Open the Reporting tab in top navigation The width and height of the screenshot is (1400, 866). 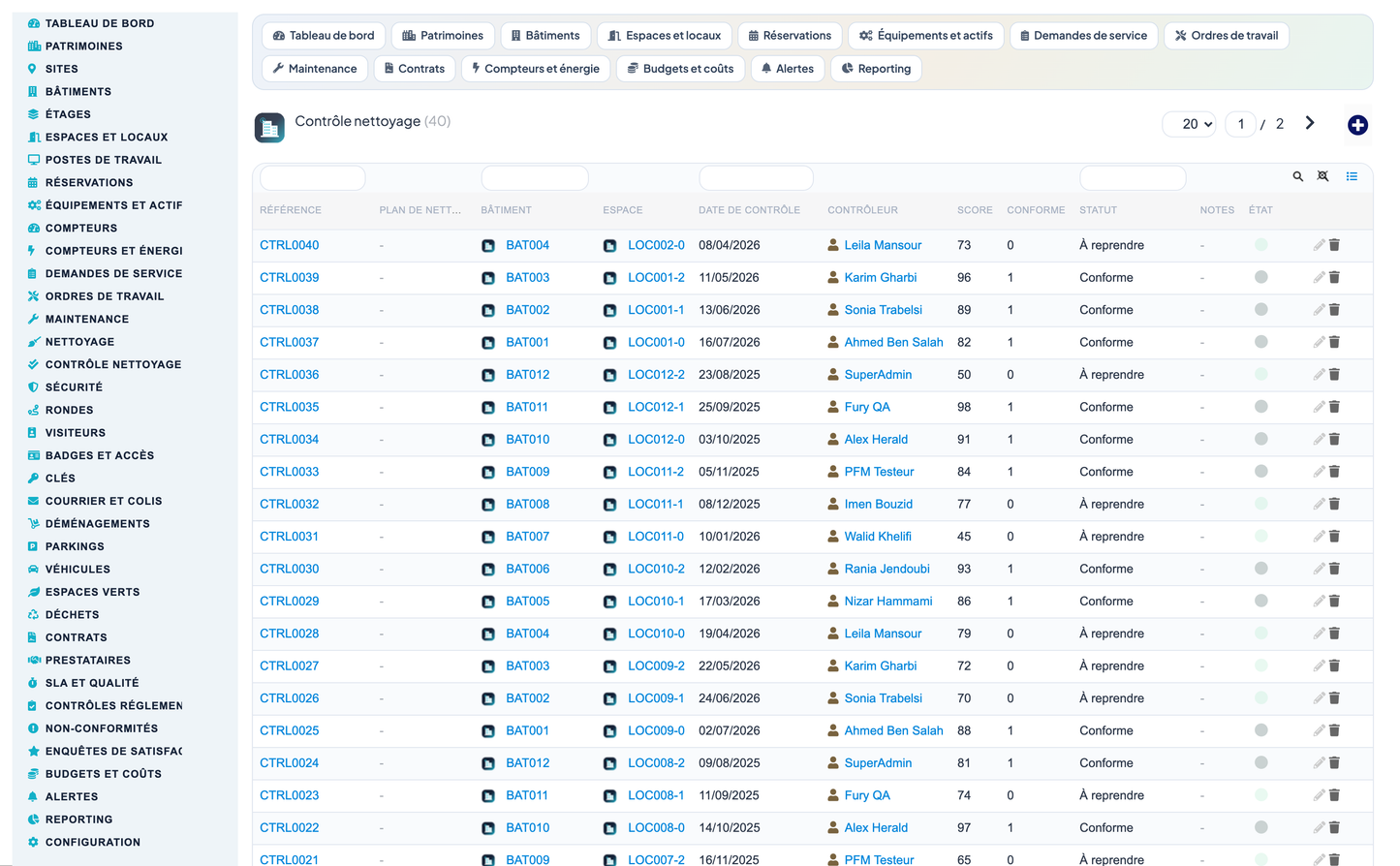(876, 69)
